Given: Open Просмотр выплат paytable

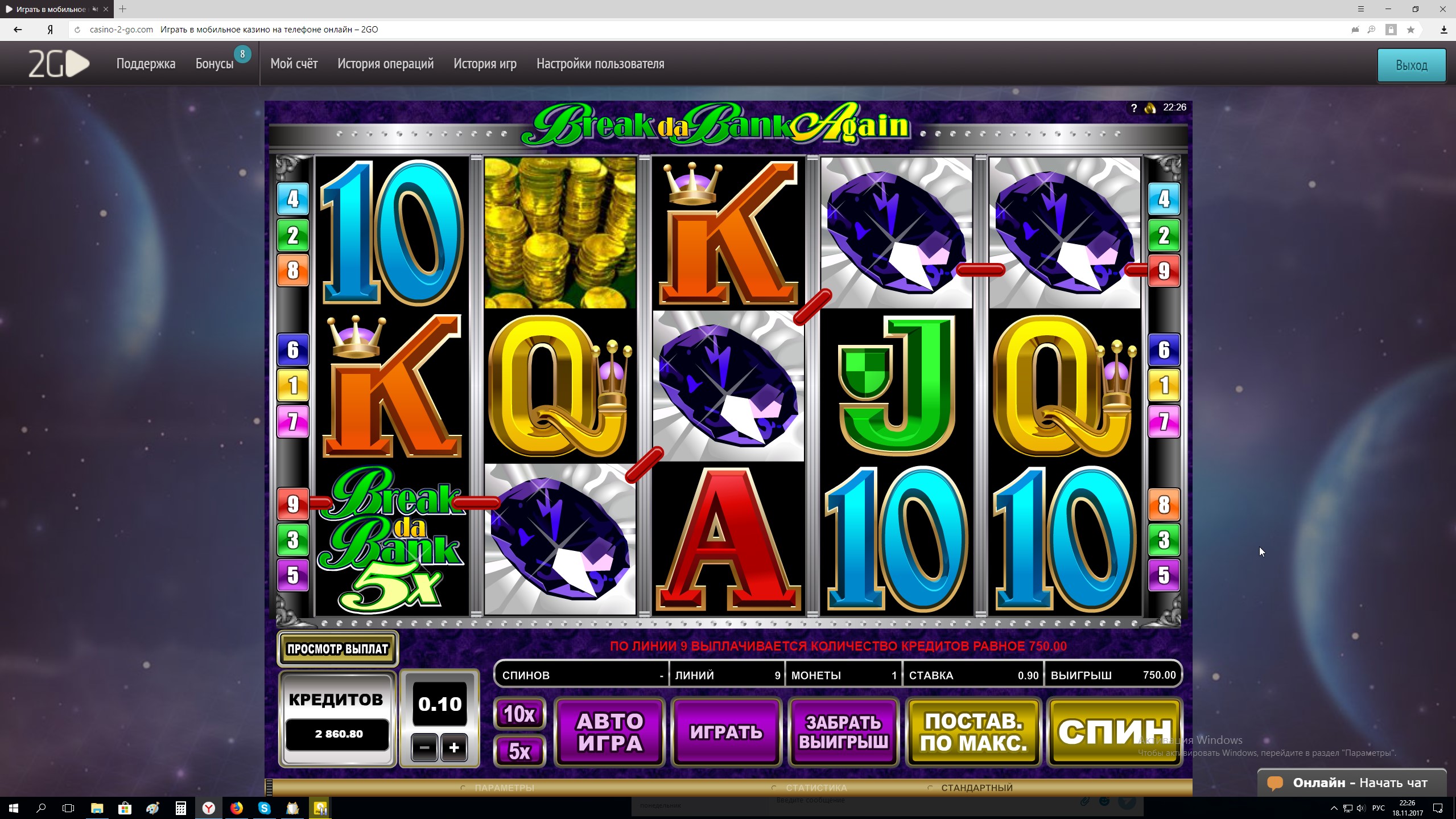Looking at the screenshot, I should tap(337, 649).
